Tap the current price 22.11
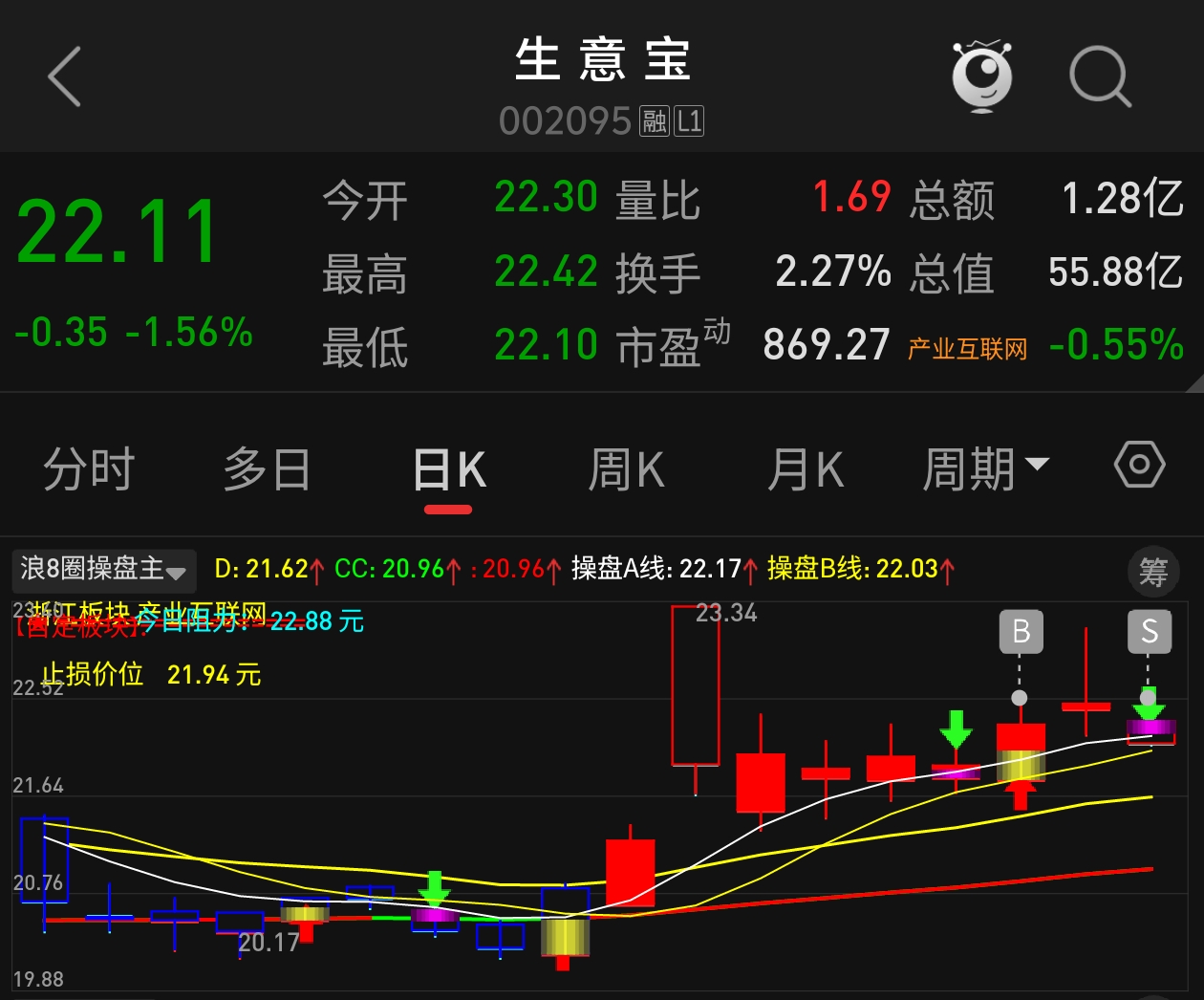1204x1000 pixels. [x=118, y=230]
